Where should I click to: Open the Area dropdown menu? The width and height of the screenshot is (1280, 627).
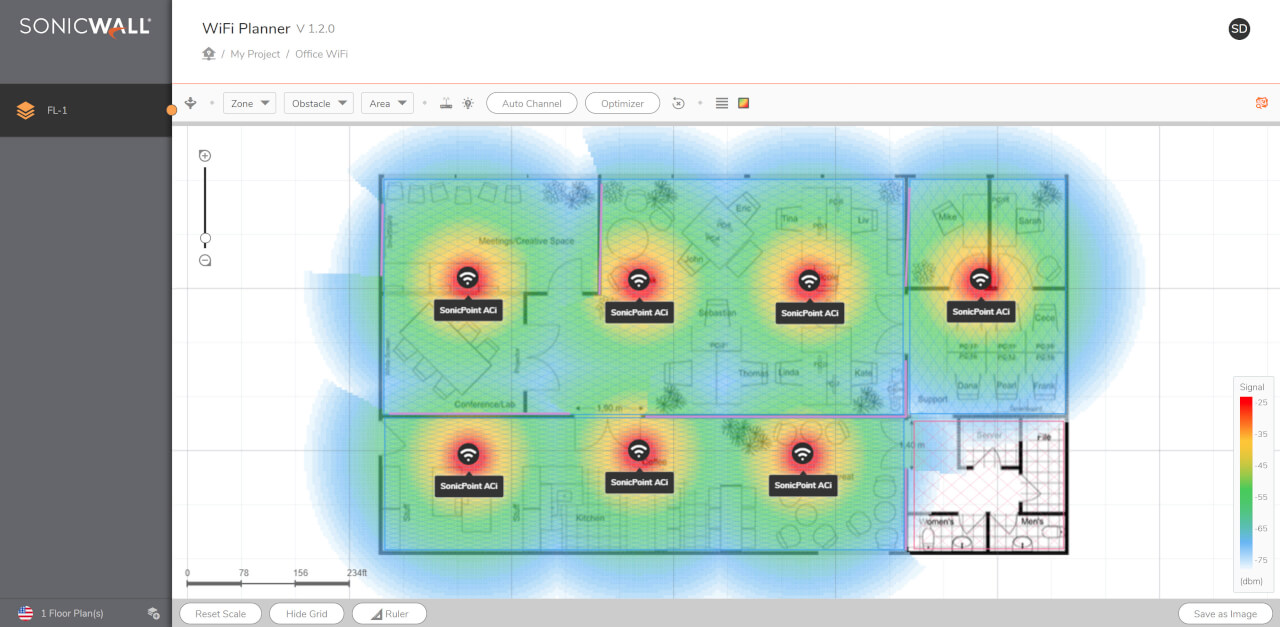(387, 103)
